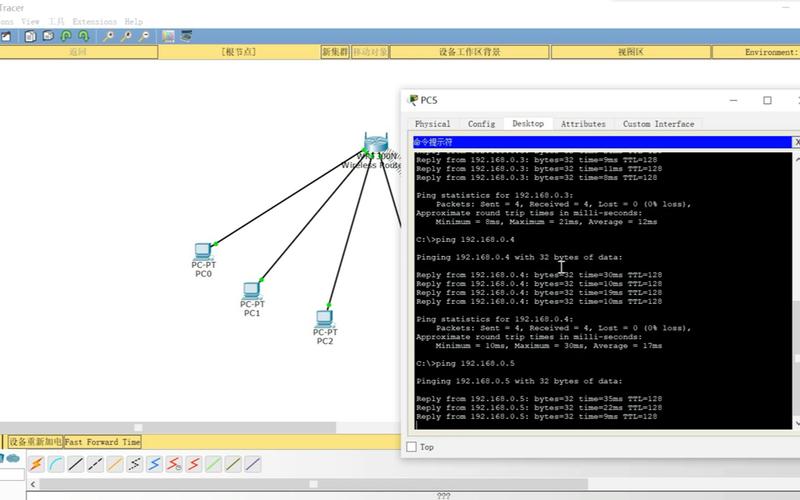Select the automatic connection lightning cable
The height and width of the screenshot is (500, 800).
click(36, 464)
